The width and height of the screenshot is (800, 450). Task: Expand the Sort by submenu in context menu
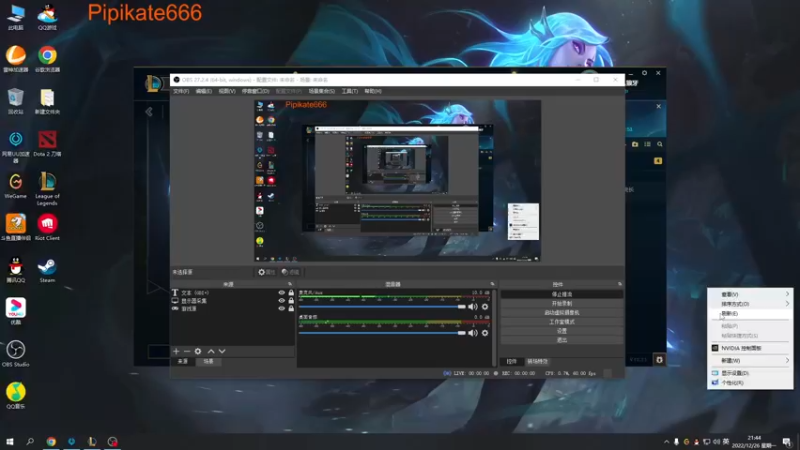tap(750, 304)
